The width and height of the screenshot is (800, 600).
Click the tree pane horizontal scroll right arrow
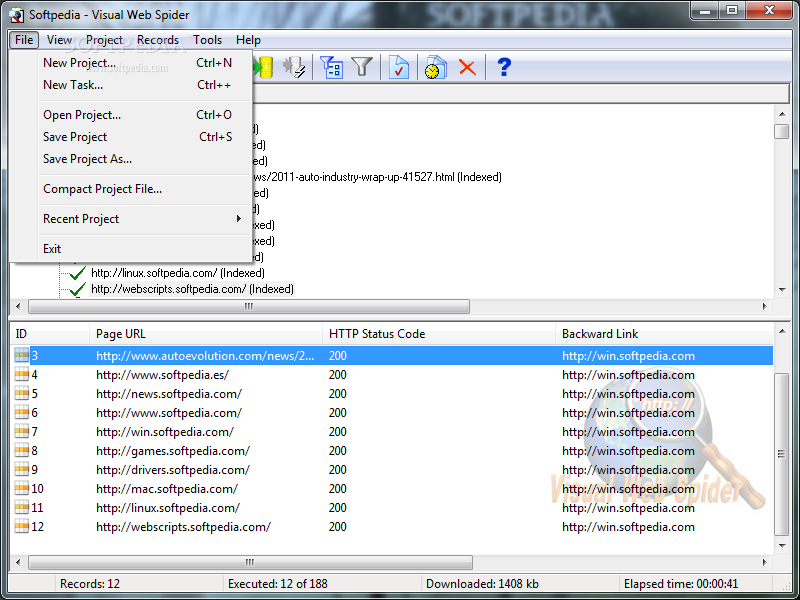pyautogui.click(x=765, y=306)
